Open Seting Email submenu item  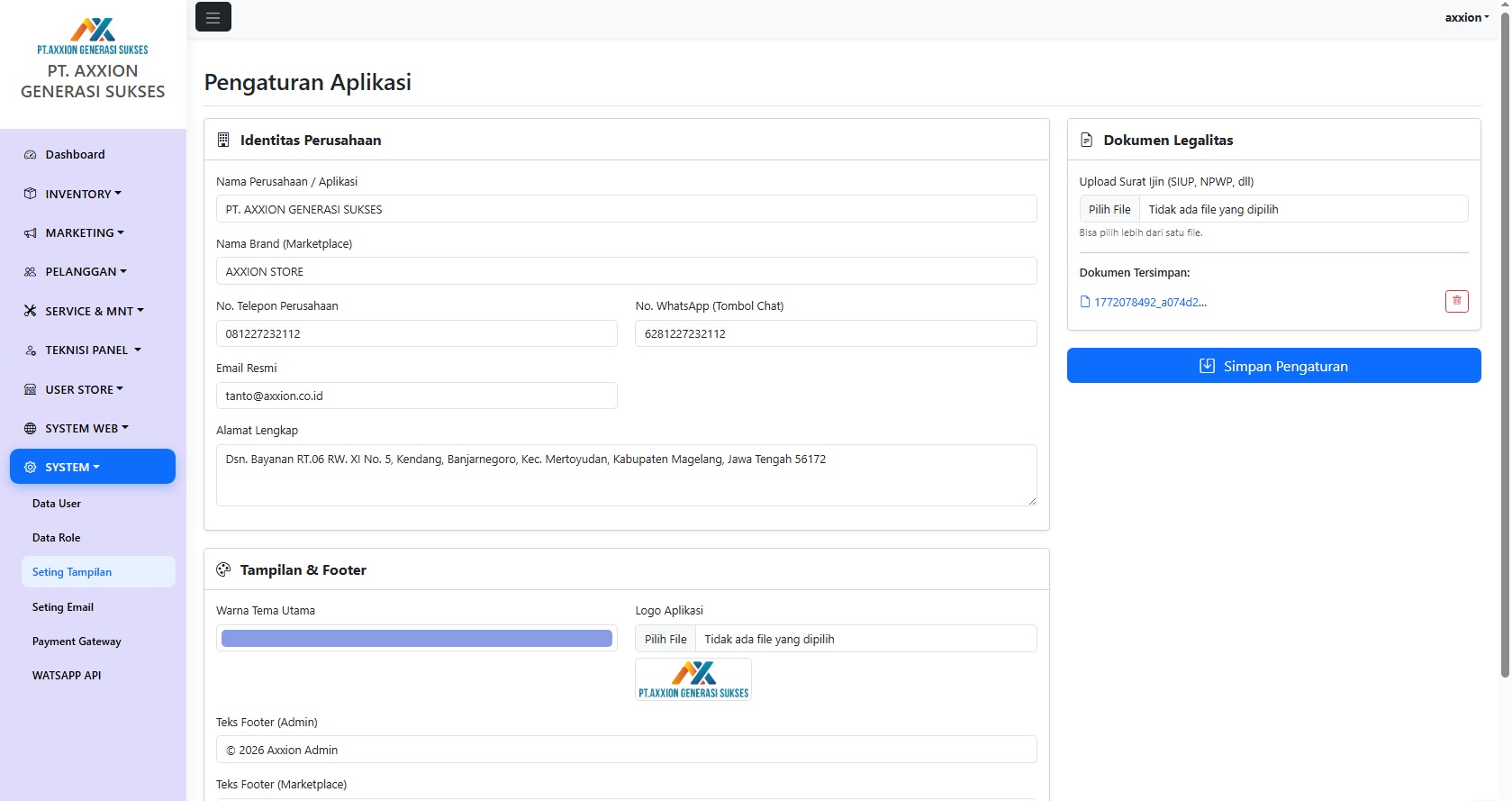coord(98,607)
